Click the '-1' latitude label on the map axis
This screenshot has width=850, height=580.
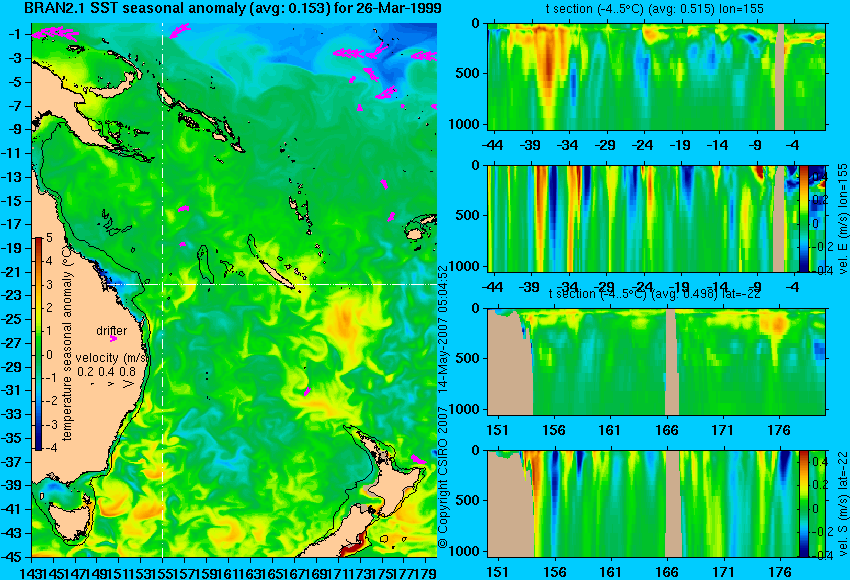(x=15, y=34)
